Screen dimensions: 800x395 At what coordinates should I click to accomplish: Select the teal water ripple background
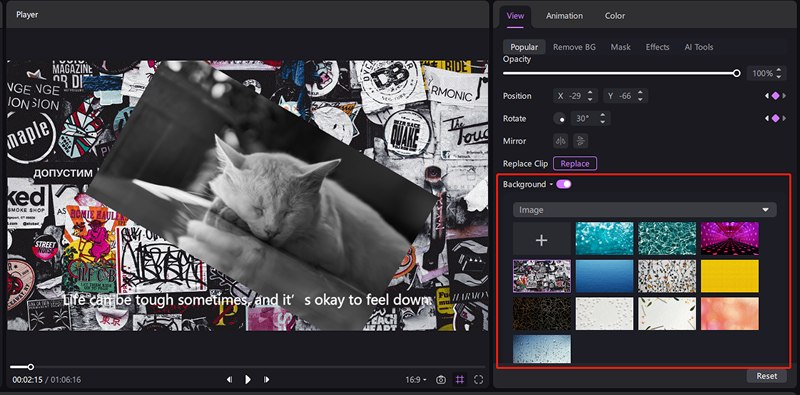tap(667, 238)
